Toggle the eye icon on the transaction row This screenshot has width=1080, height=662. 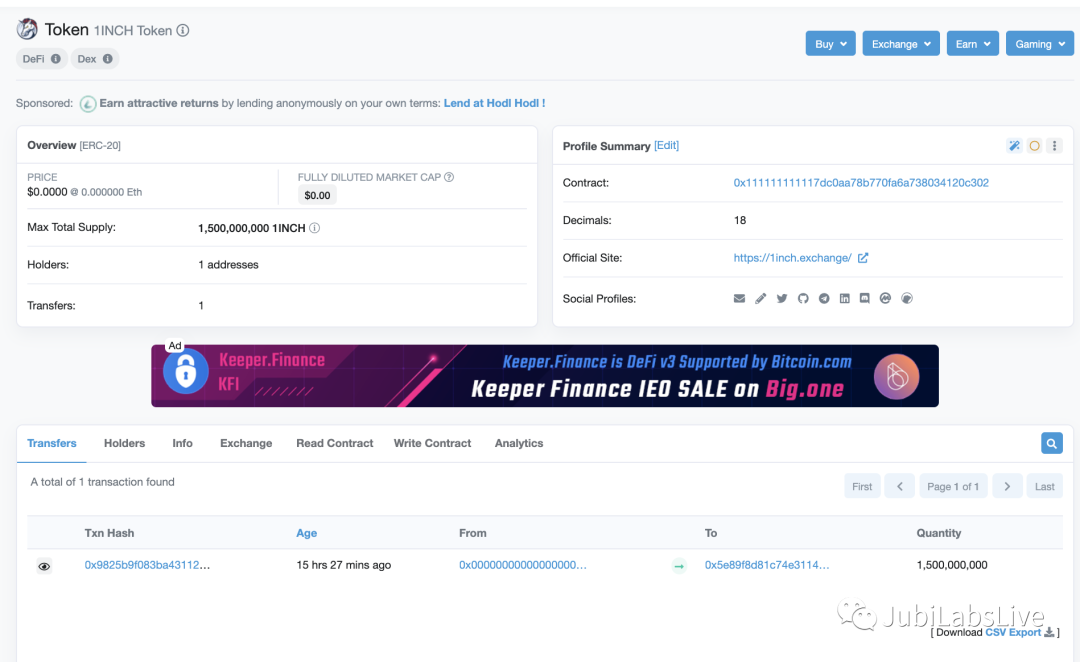[44, 566]
